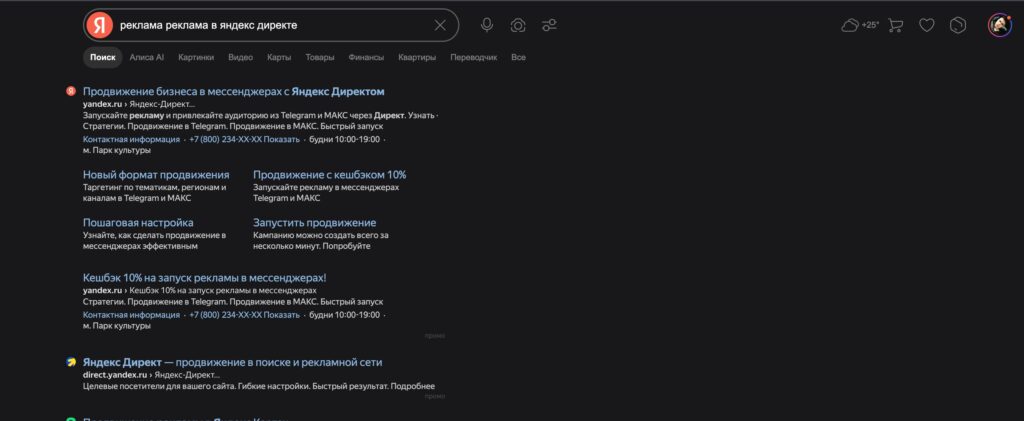
Task: Click yandex.ru breadcrumb under first result
Action: (103, 104)
